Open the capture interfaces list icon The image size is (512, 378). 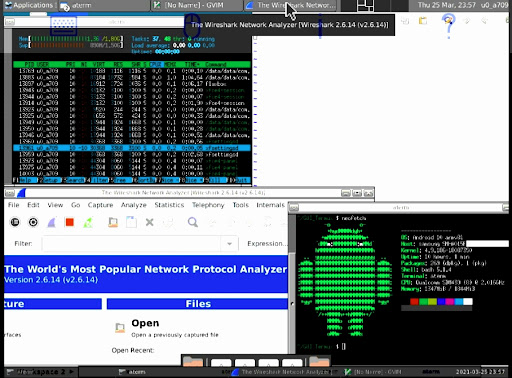coord(15,222)
